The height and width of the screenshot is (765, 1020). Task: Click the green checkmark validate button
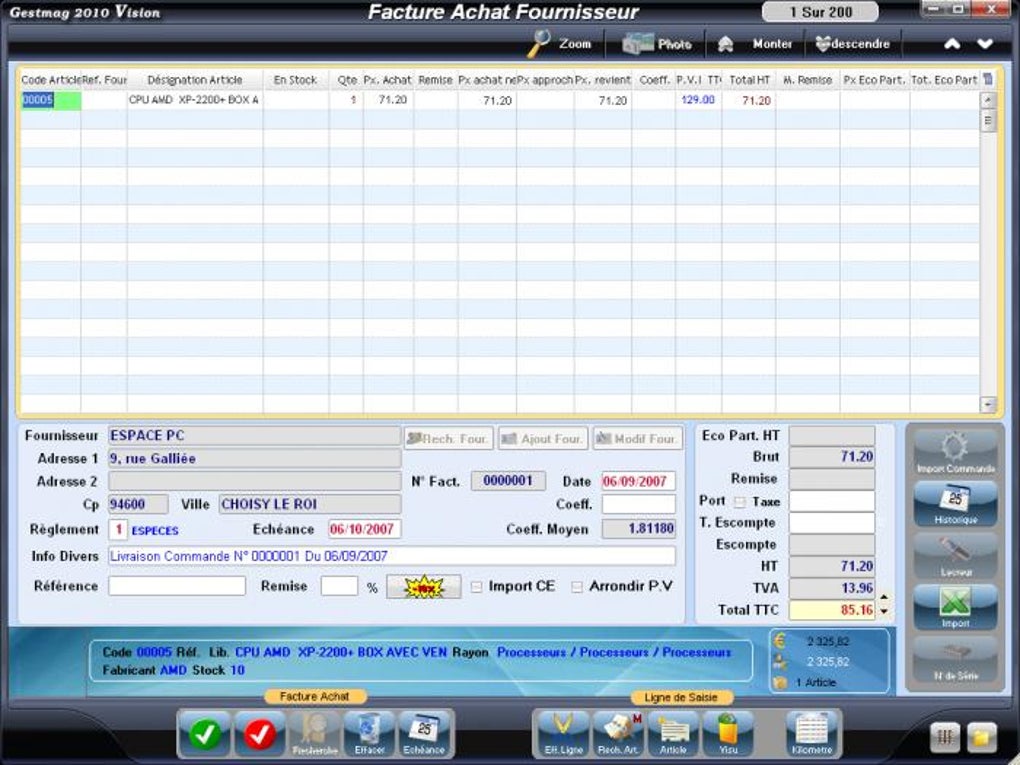tap(204, 734)
